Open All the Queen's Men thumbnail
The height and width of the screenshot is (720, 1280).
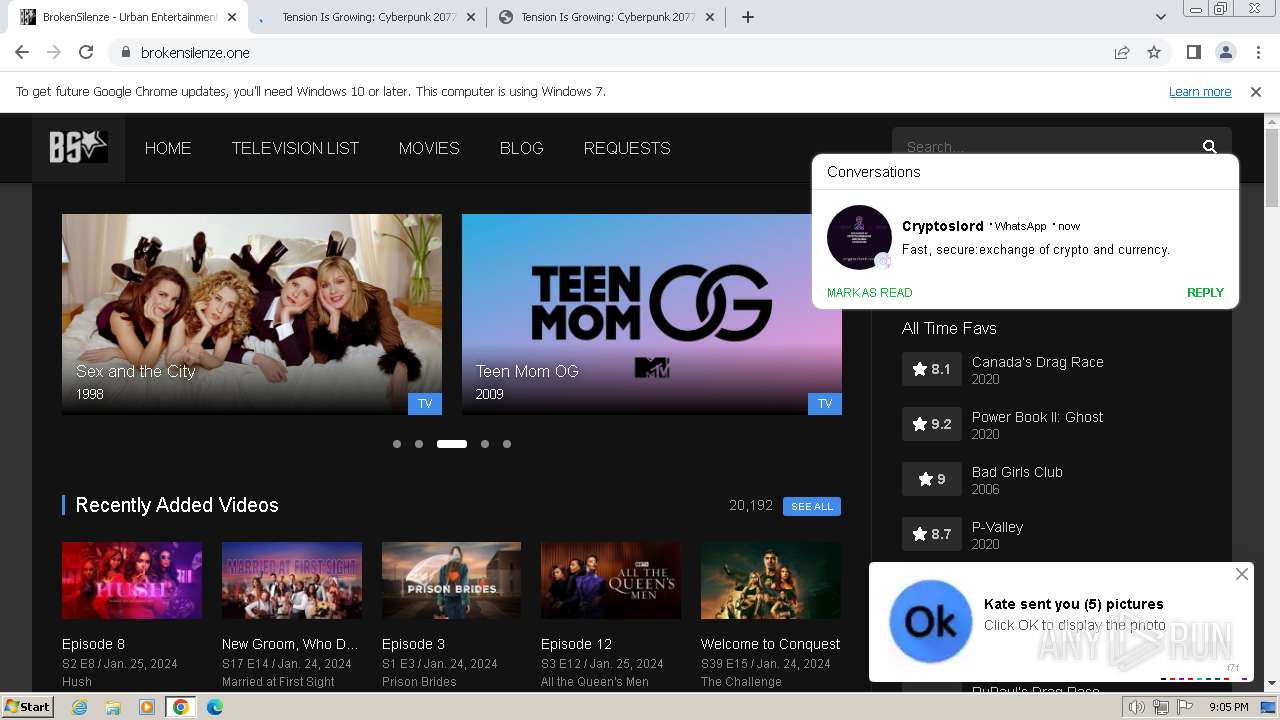611,581
